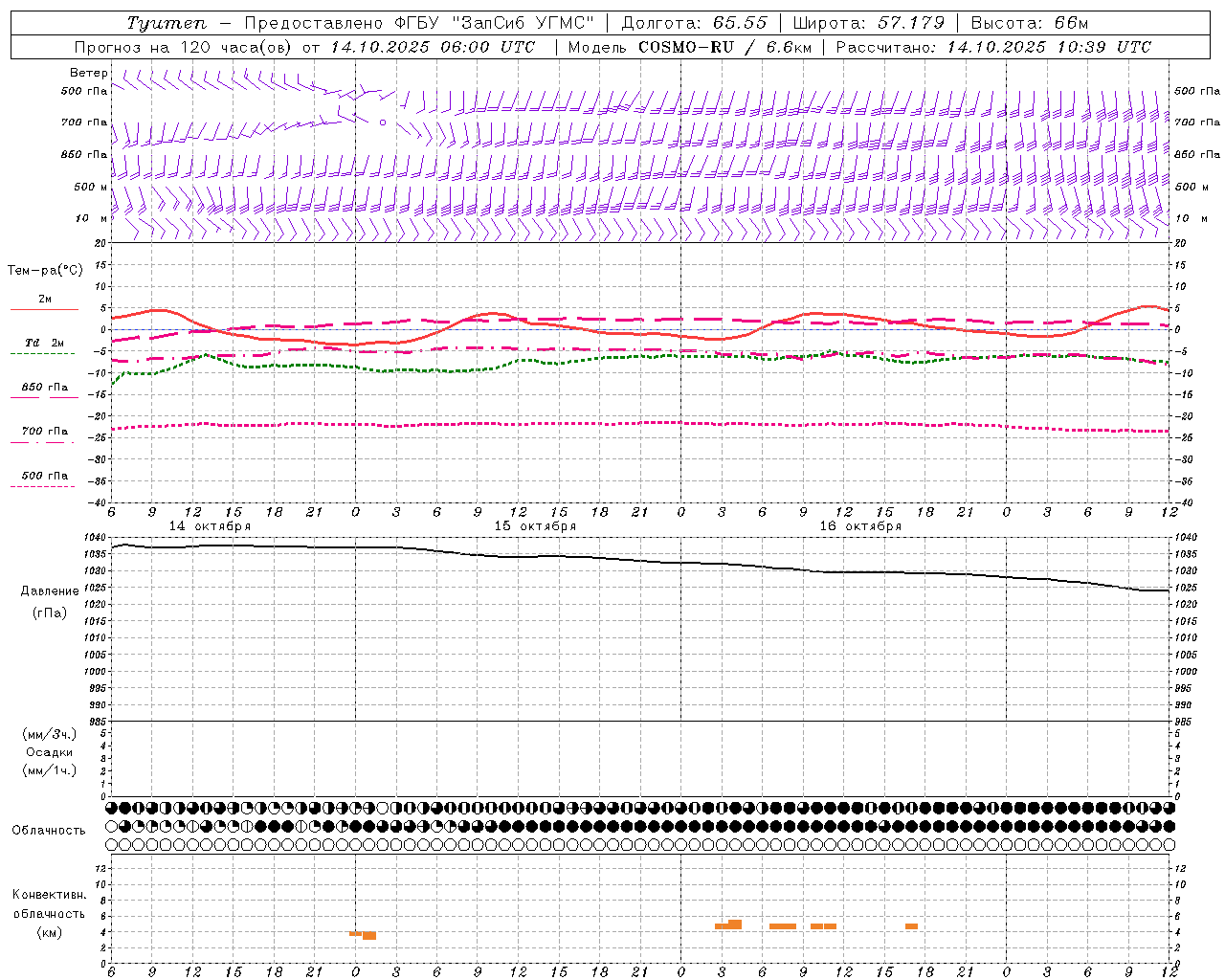Image resolution: width=1225 pixels, height=980 pixels.
Task: Click the (мм/3ч.) precipitation unit label
Action: 50,735
